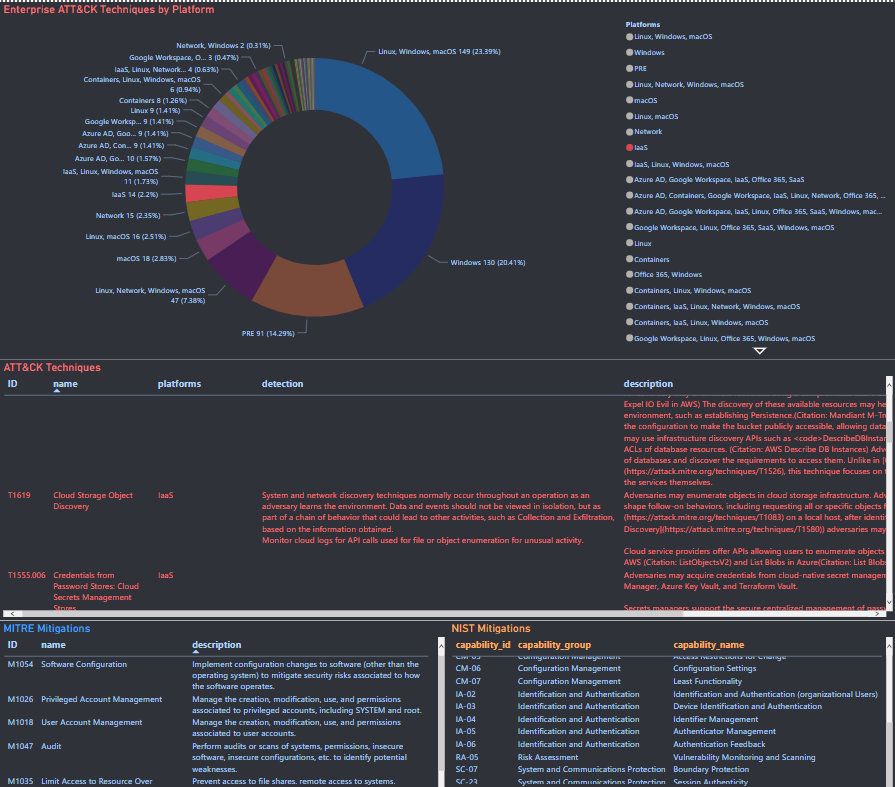Select NIST row IA-05 Authenticator Management
Screen dimensions: 895x787
click(668, 732)
